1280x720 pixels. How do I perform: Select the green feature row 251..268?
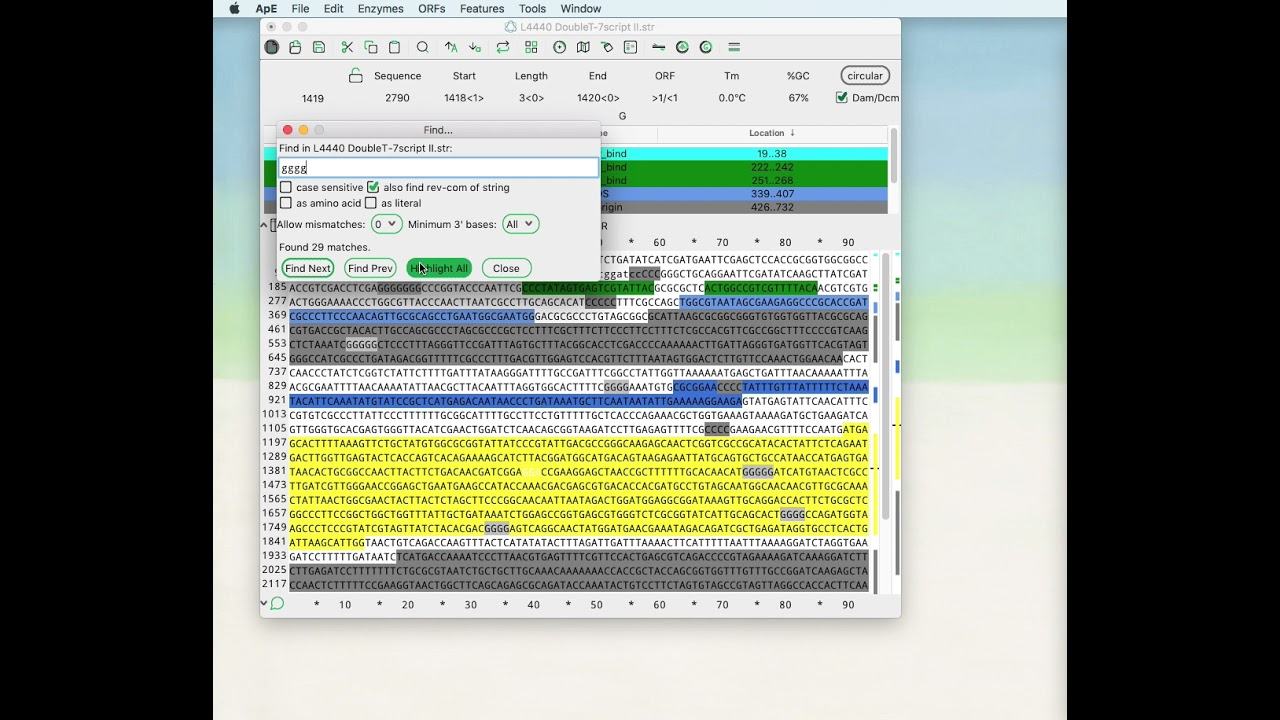(743, 181)
